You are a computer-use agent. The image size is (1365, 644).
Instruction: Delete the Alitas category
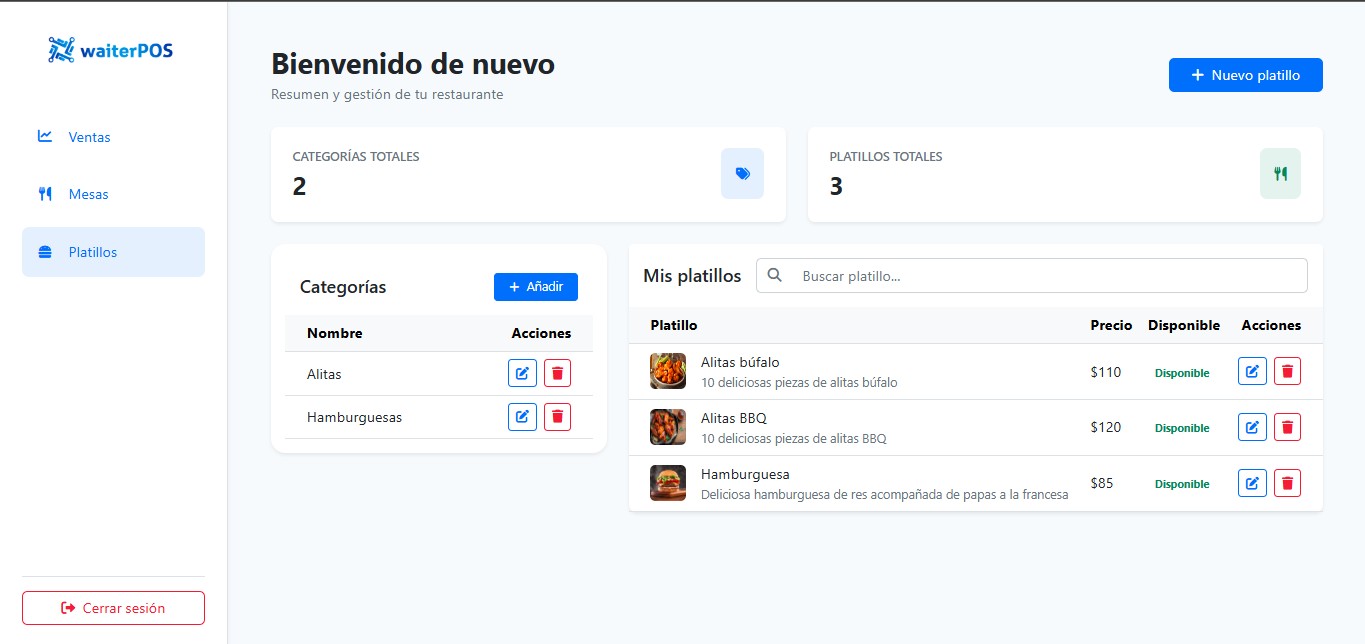557,374
